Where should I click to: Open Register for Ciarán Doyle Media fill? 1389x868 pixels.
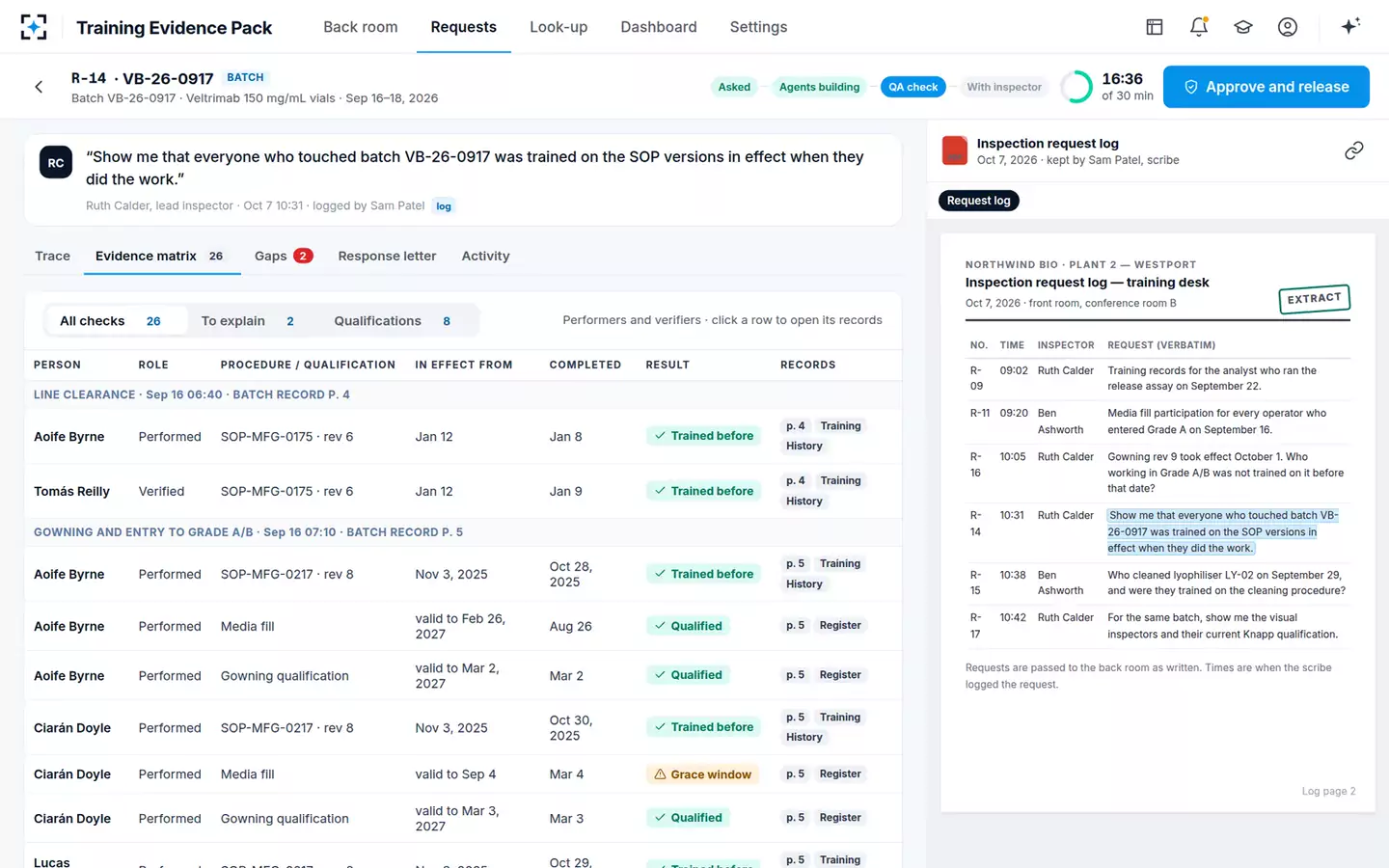(x=840, y=774)
